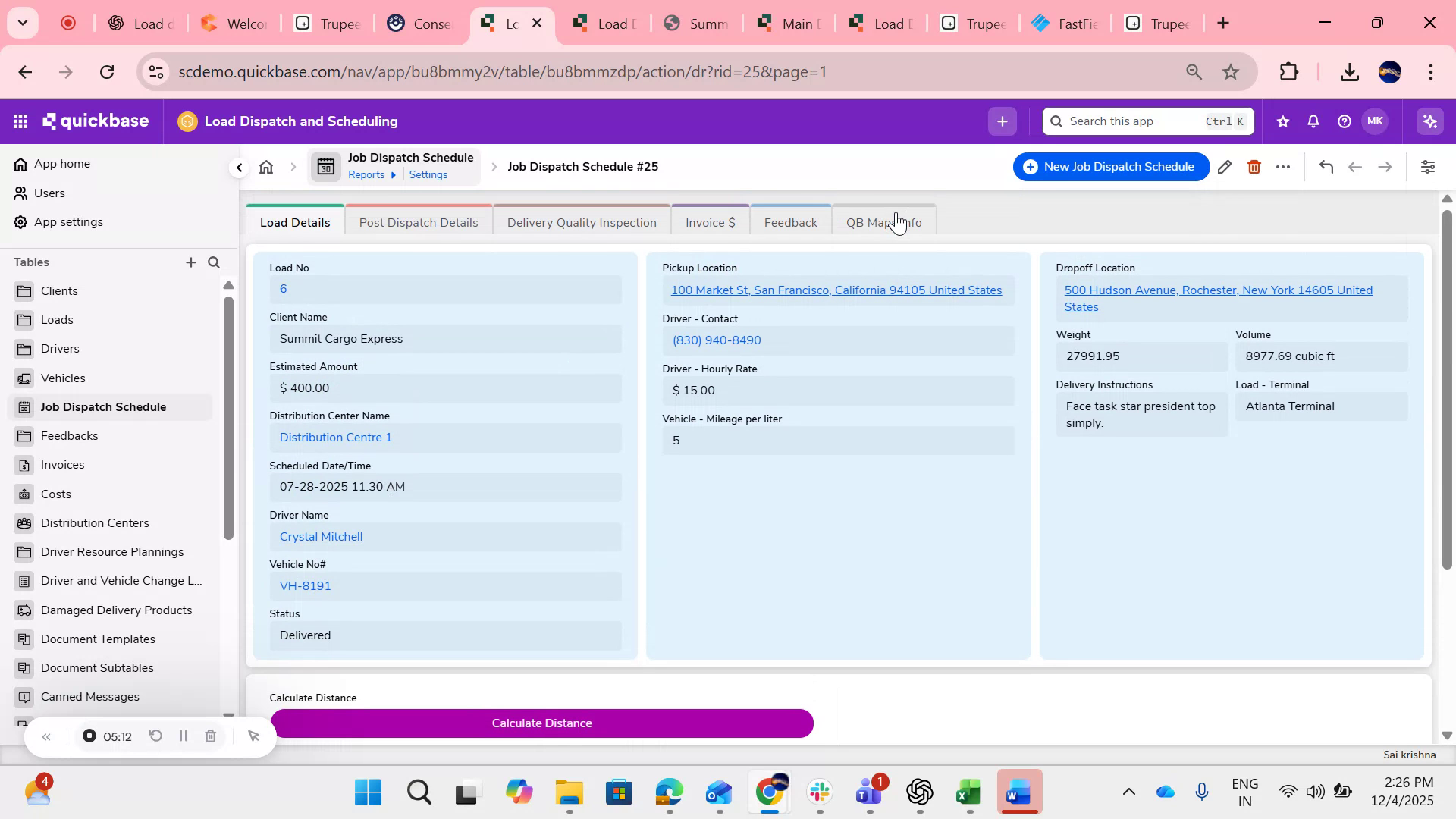The width and height of the screenshot is (1456, 819).
Task: Open the notifications bell
Action: (x=1313, y=121)
